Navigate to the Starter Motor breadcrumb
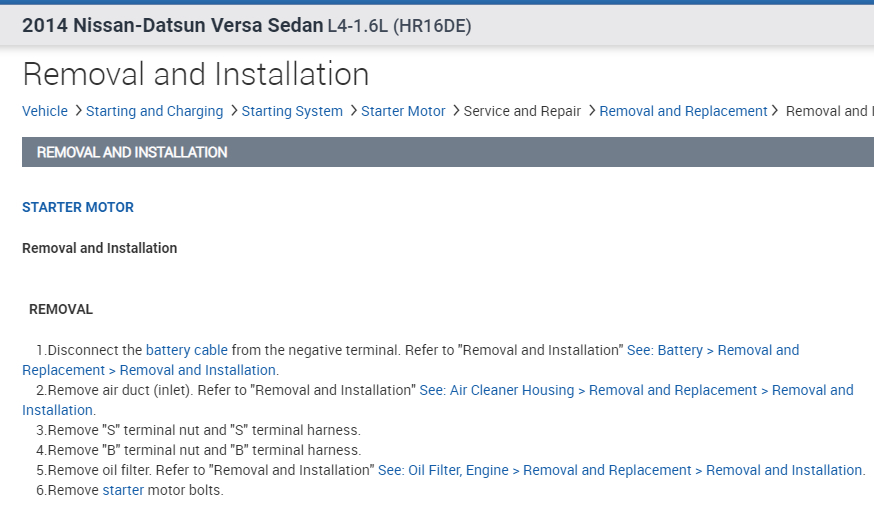Screen dimensions: 874x510 (x=403, y=111)
